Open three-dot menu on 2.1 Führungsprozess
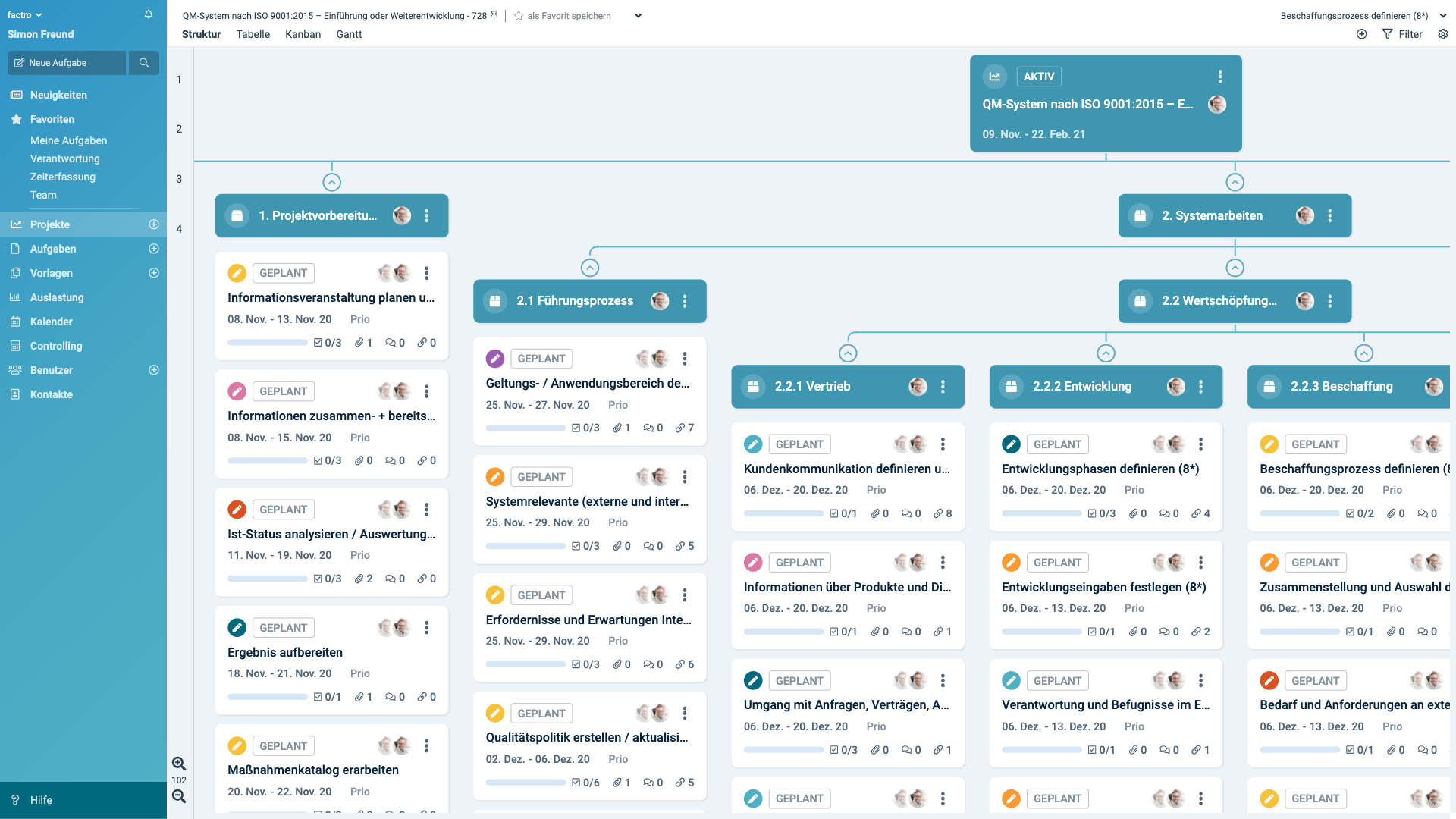 [x=685, y=301]
